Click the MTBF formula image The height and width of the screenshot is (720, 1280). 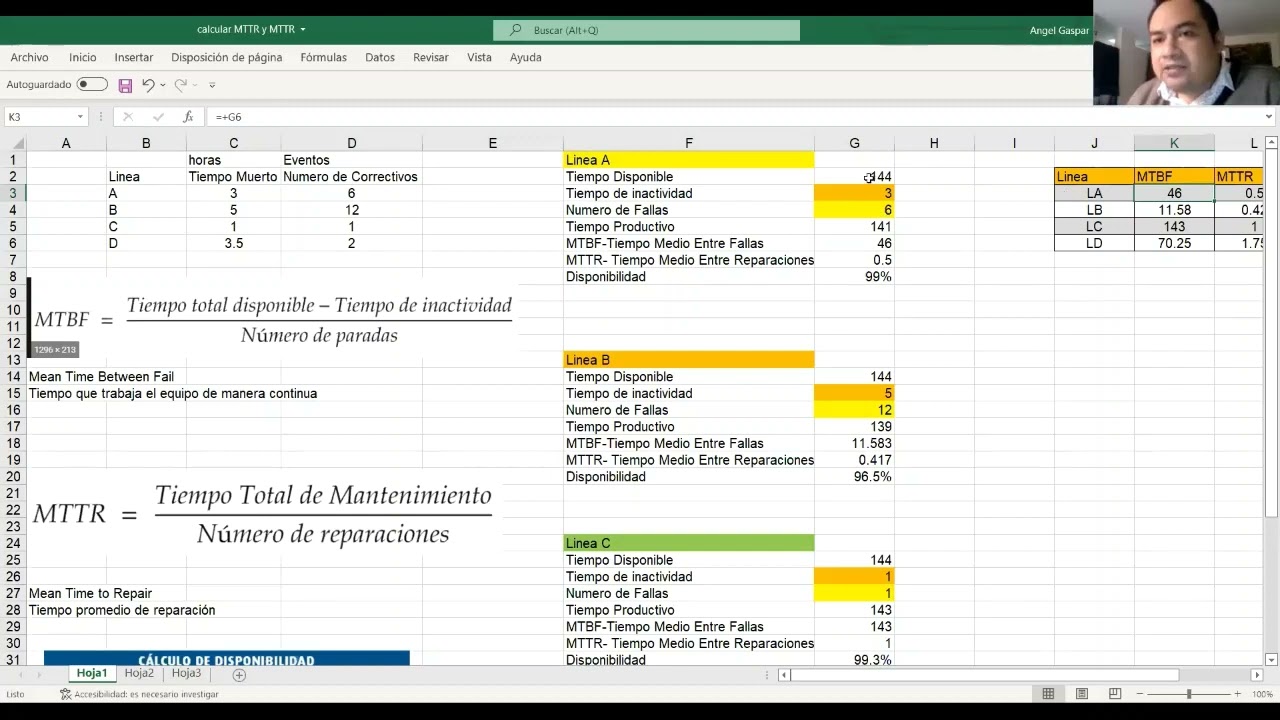(x=271, y=318)
